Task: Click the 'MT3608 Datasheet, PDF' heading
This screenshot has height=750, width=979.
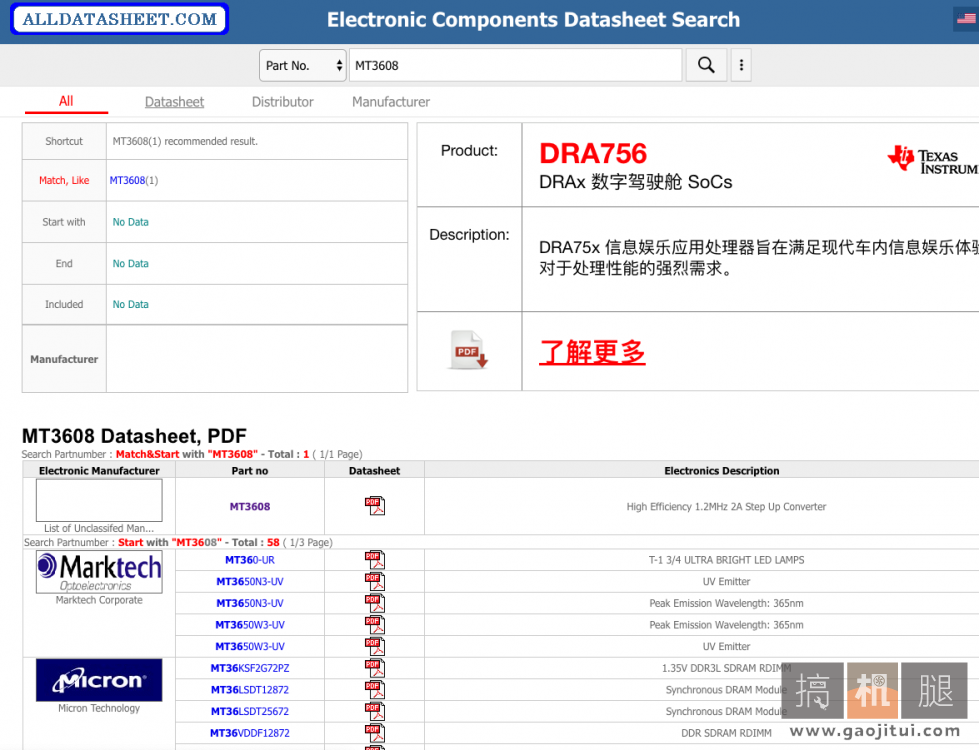Action: click(134, 435)
